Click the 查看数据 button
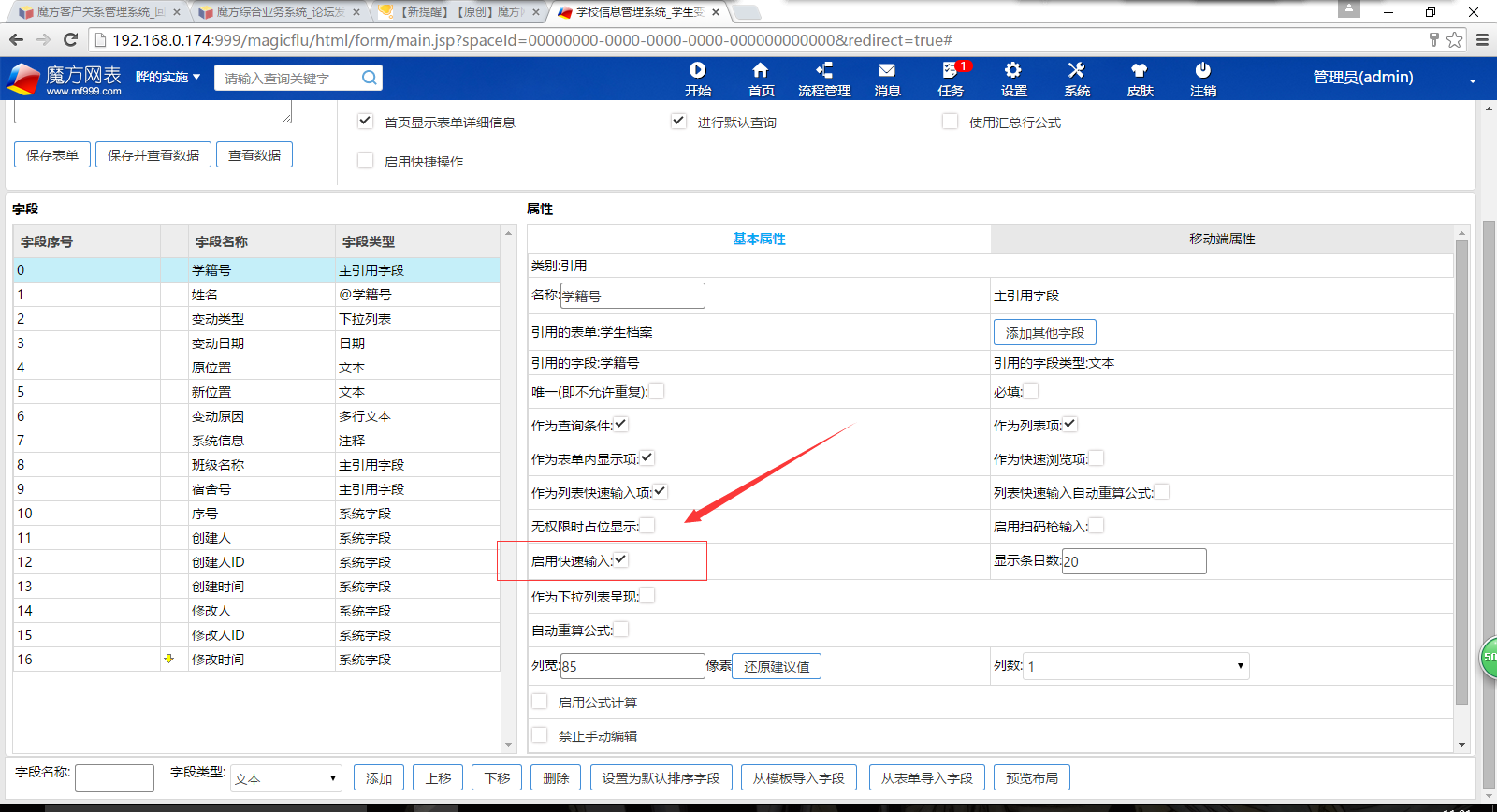 coord(254,154)
